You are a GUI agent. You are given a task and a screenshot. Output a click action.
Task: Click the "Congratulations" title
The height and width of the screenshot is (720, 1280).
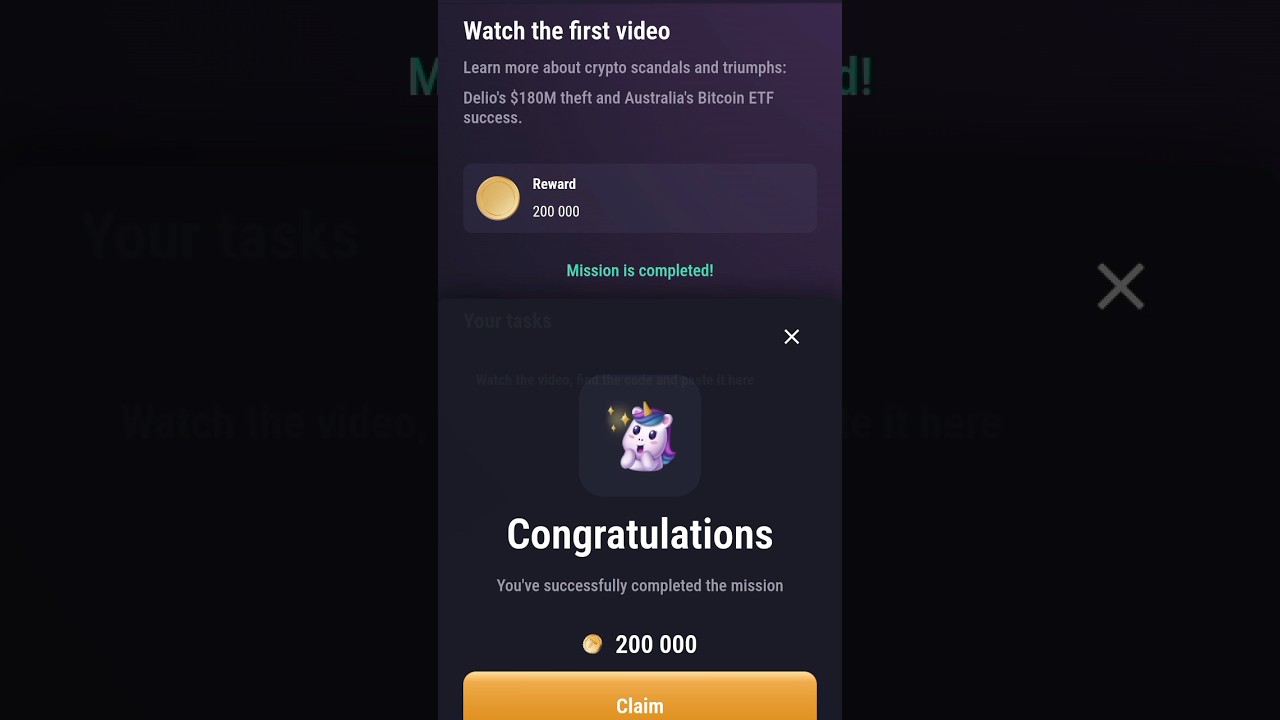coord(640,535)
